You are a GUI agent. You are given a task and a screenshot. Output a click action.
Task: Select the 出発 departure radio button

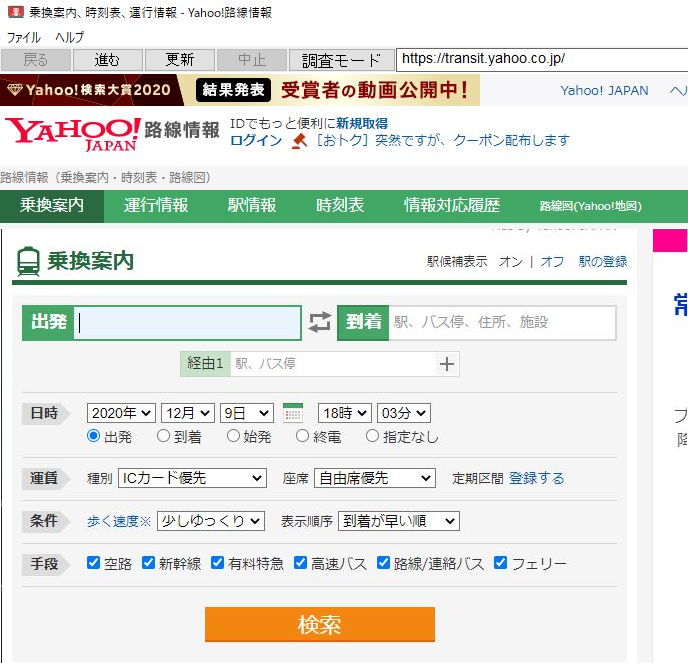pyautogui.click(x=93, y=436)
